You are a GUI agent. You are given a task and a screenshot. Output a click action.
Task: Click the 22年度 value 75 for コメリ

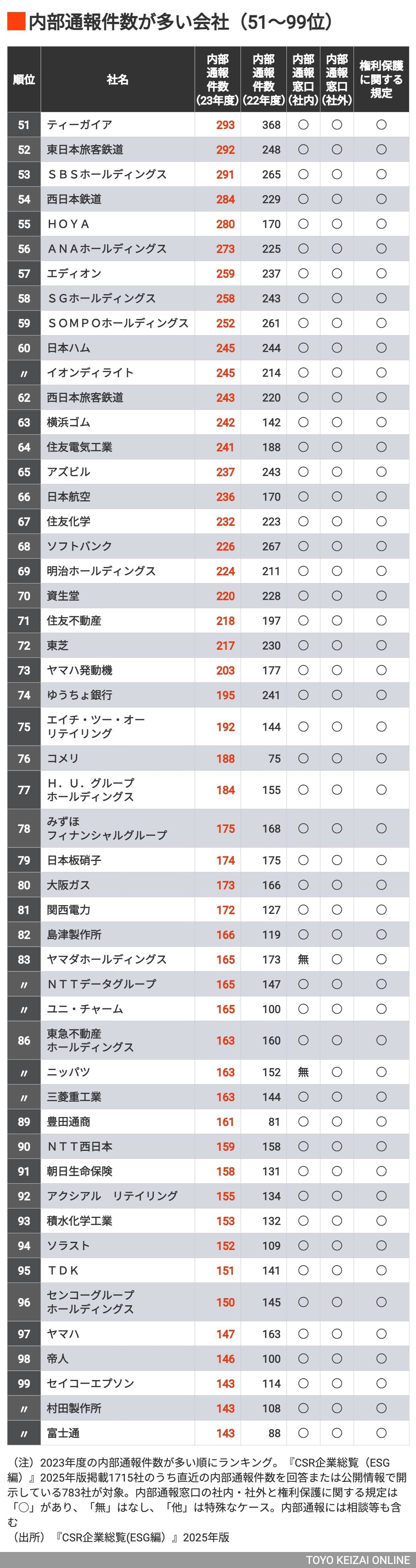(x=274, y=758)
